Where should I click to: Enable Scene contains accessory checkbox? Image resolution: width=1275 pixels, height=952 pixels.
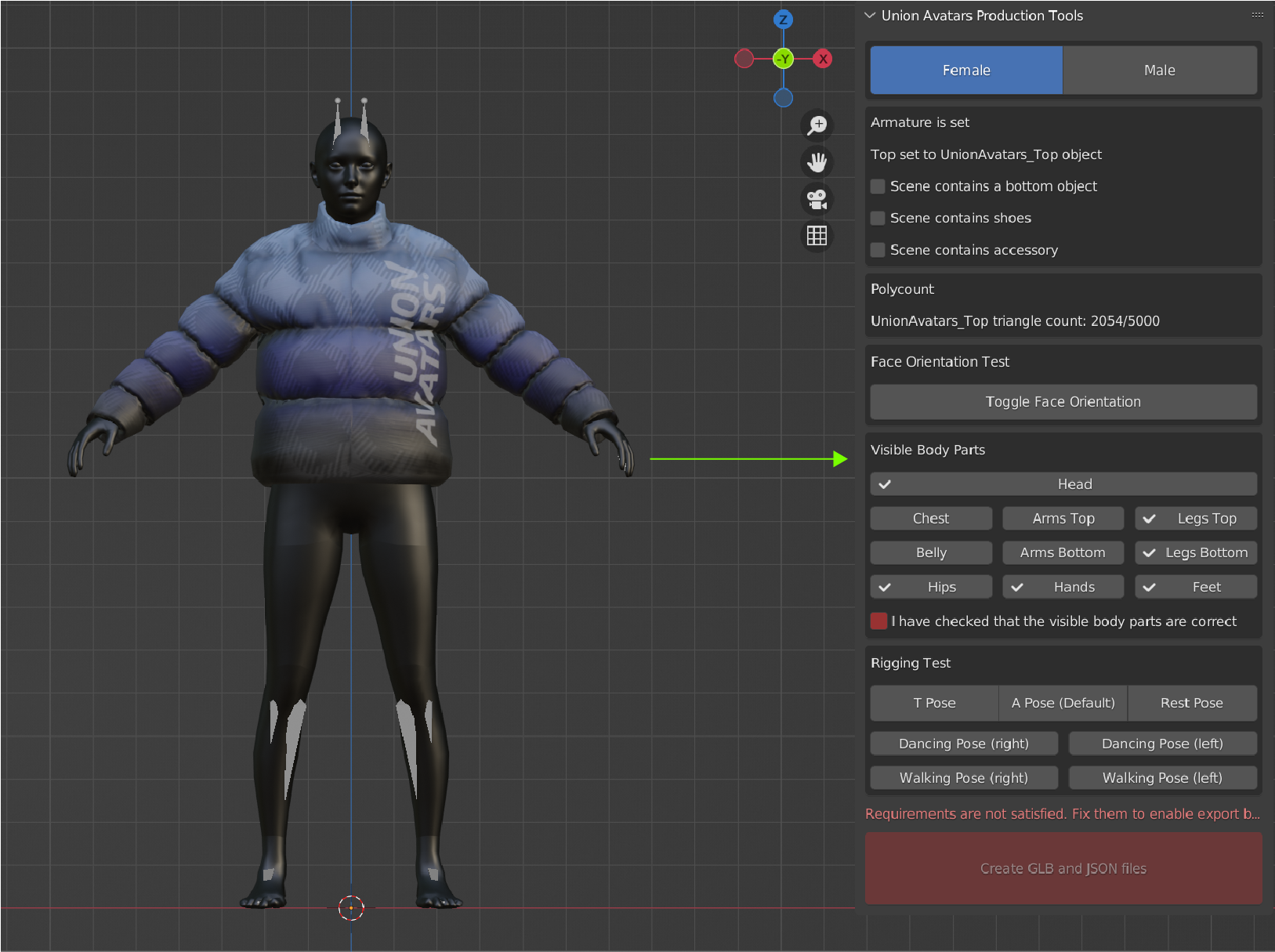tap(878, 250)
